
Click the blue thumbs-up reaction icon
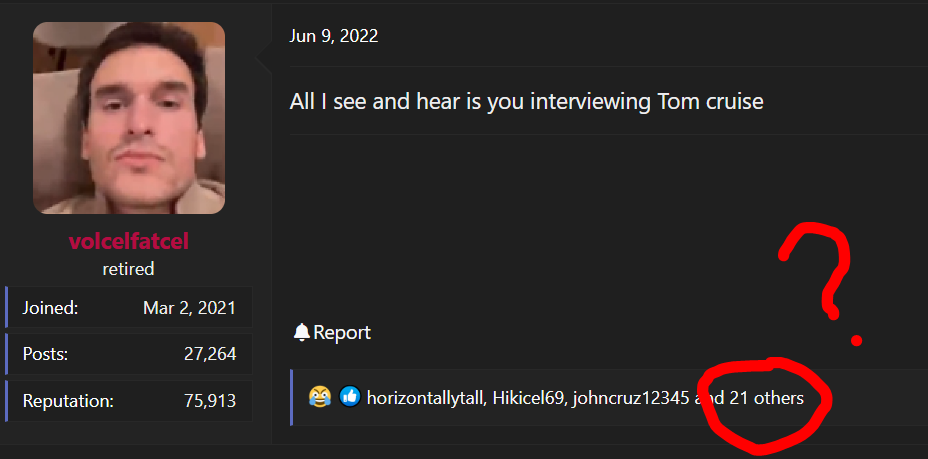349,397
